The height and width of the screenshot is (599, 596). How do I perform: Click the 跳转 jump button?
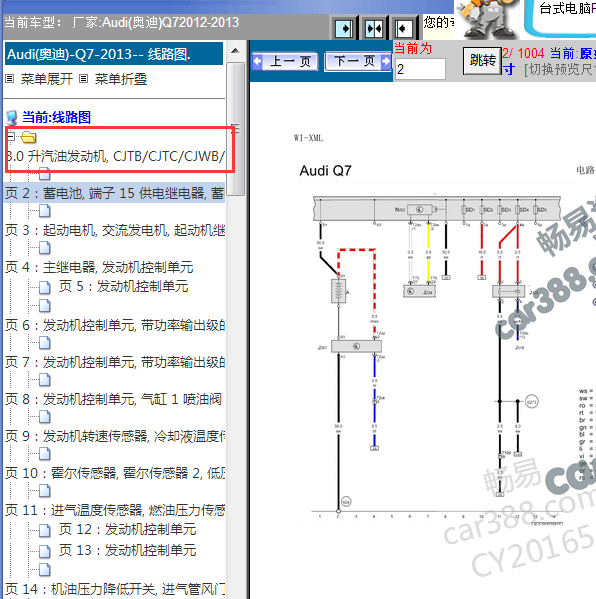point(482,60)
